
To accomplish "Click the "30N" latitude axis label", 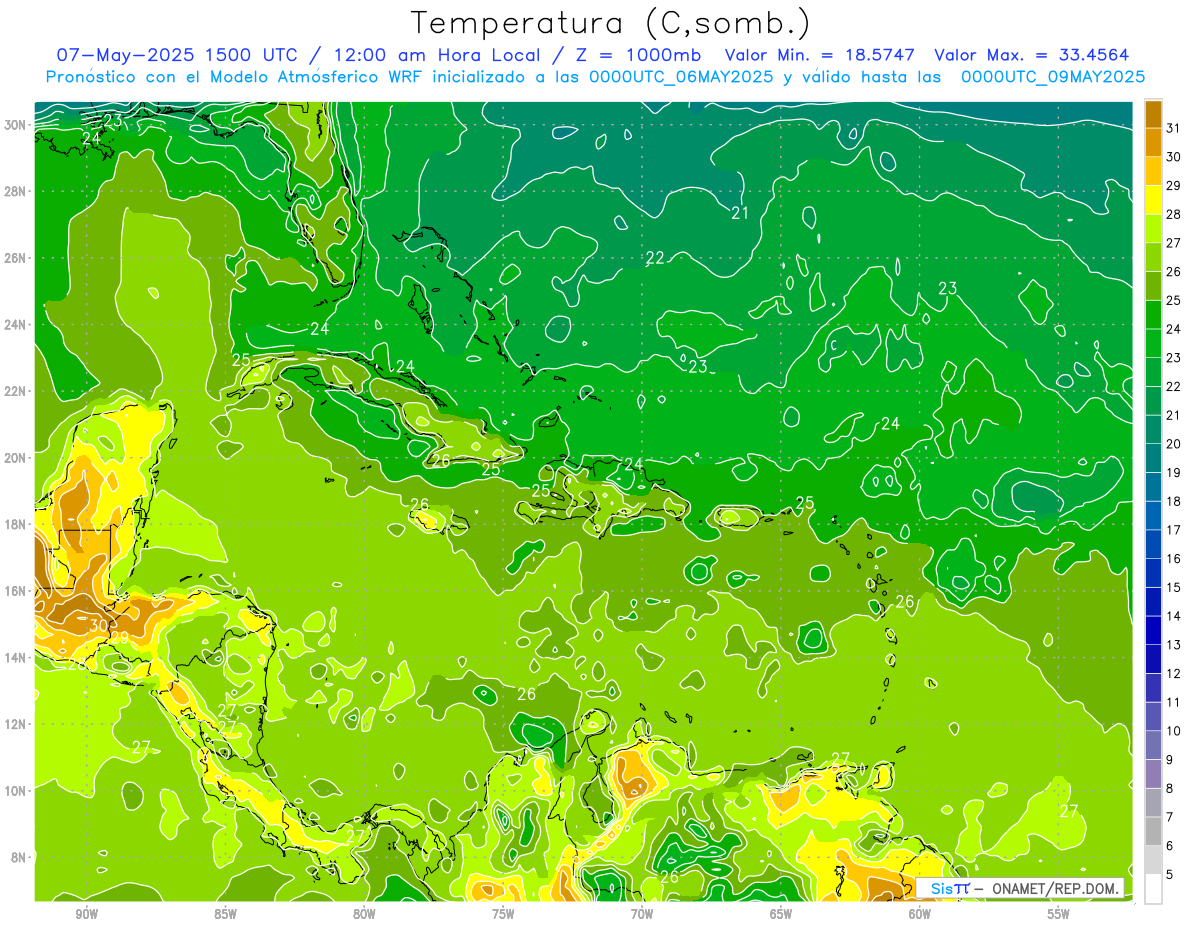I will tap(15, 125).
